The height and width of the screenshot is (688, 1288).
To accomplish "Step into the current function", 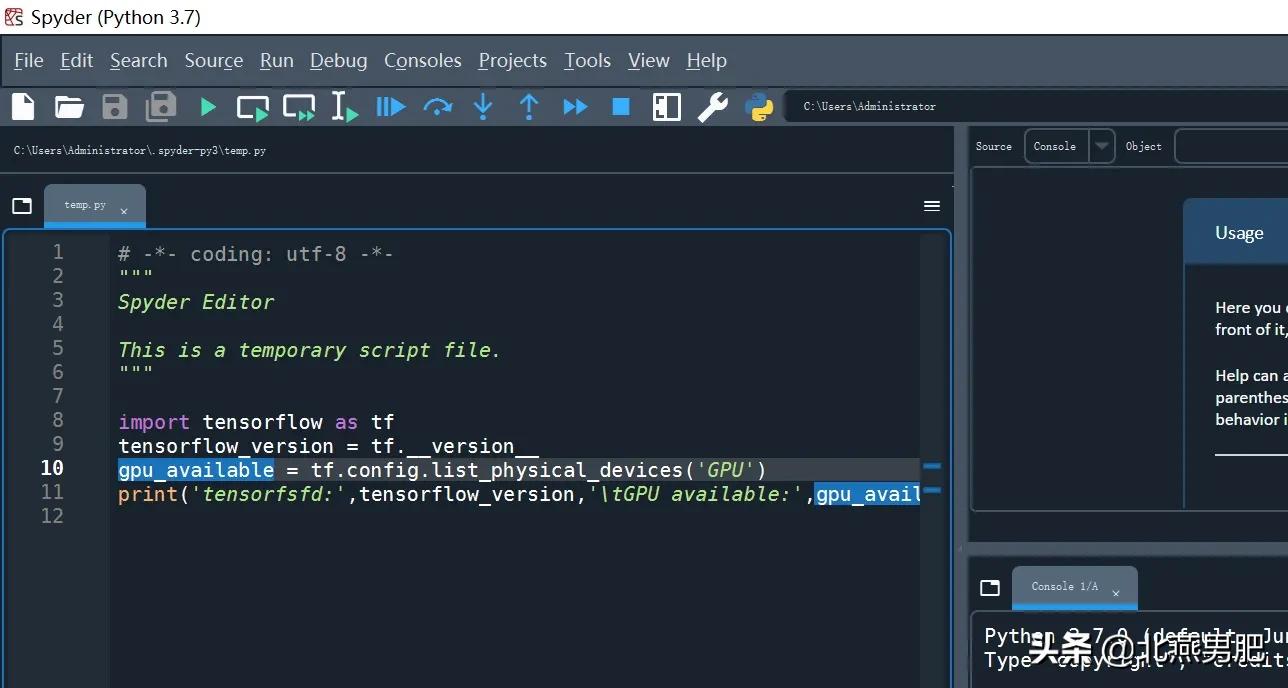I will point(483,106).
